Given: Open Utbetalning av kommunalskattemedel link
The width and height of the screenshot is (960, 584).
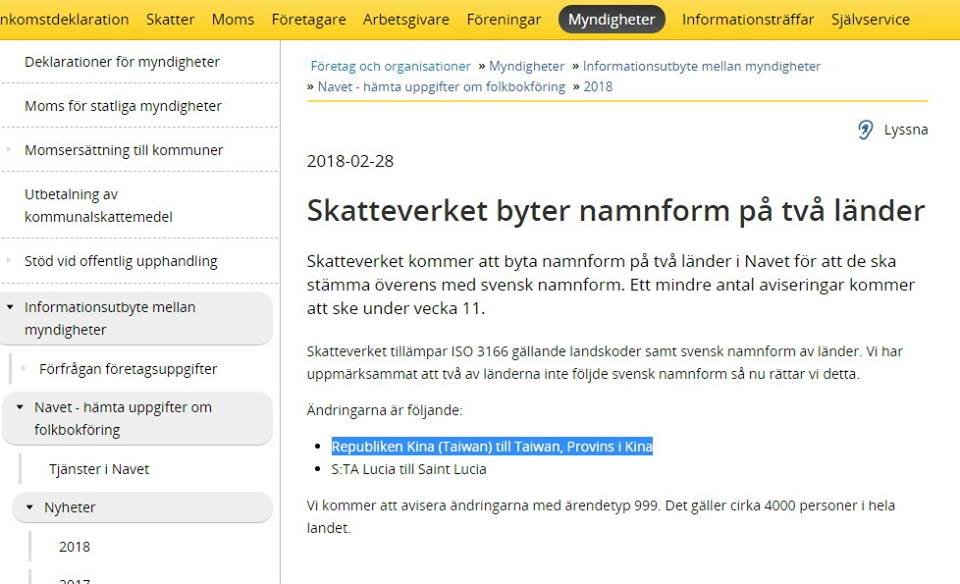Looking at the screenshot, I should pyautogui.click(x=99, y=205).
